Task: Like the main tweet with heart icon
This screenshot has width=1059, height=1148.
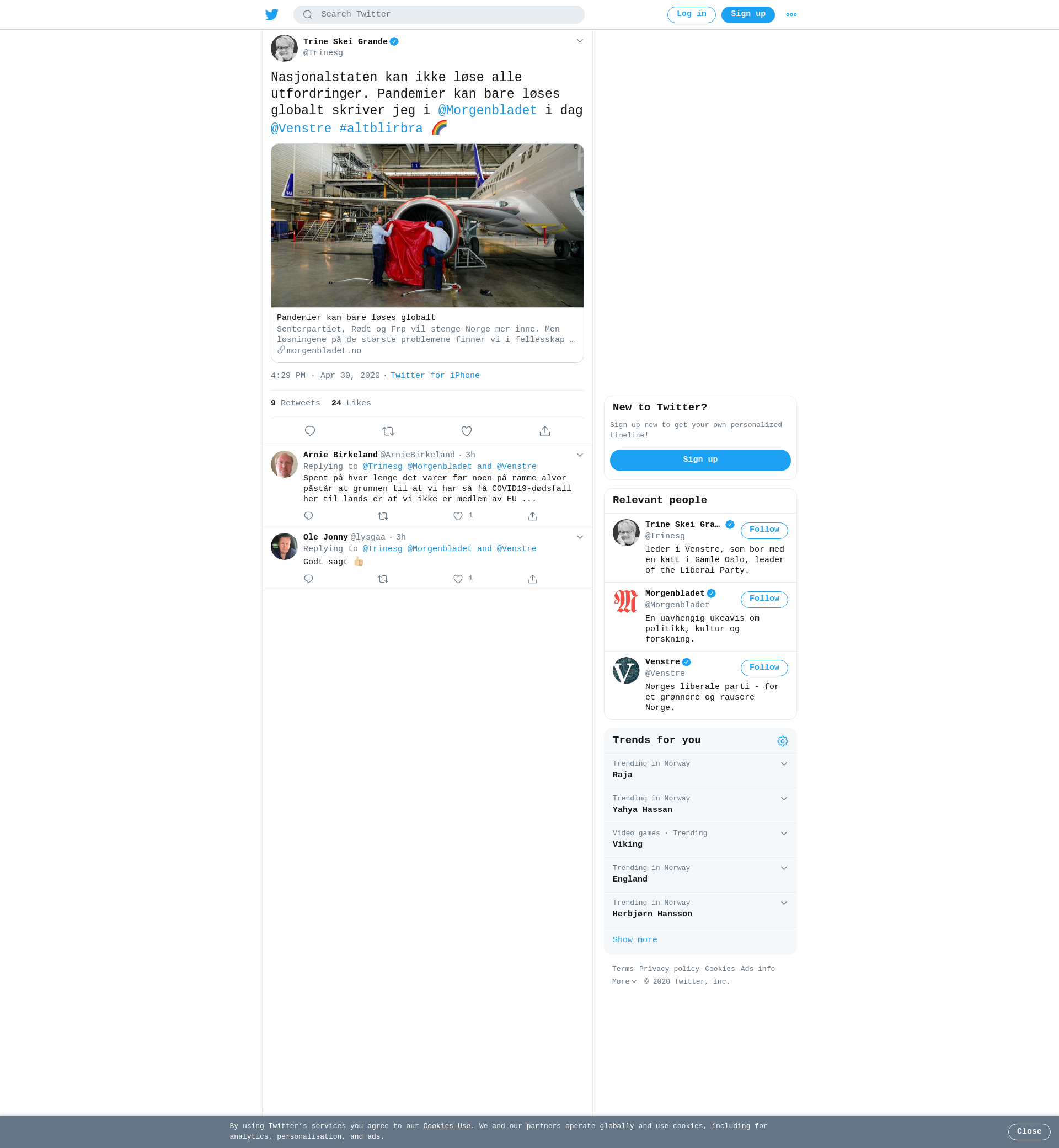Action: click(x=467, y=431)
